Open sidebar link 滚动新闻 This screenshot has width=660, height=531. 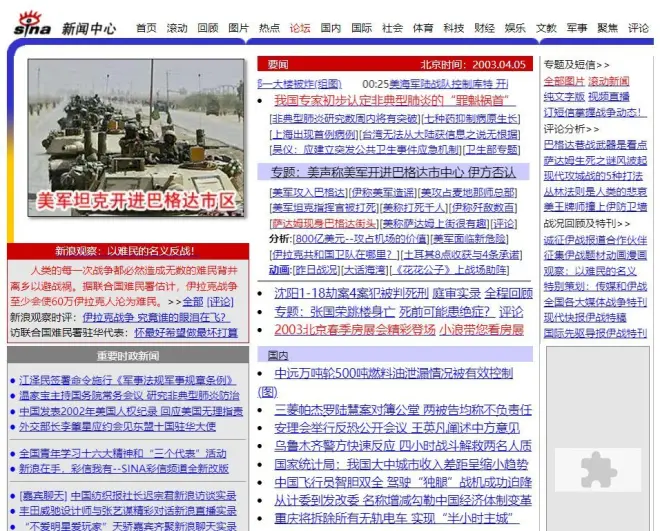point(609,81)
